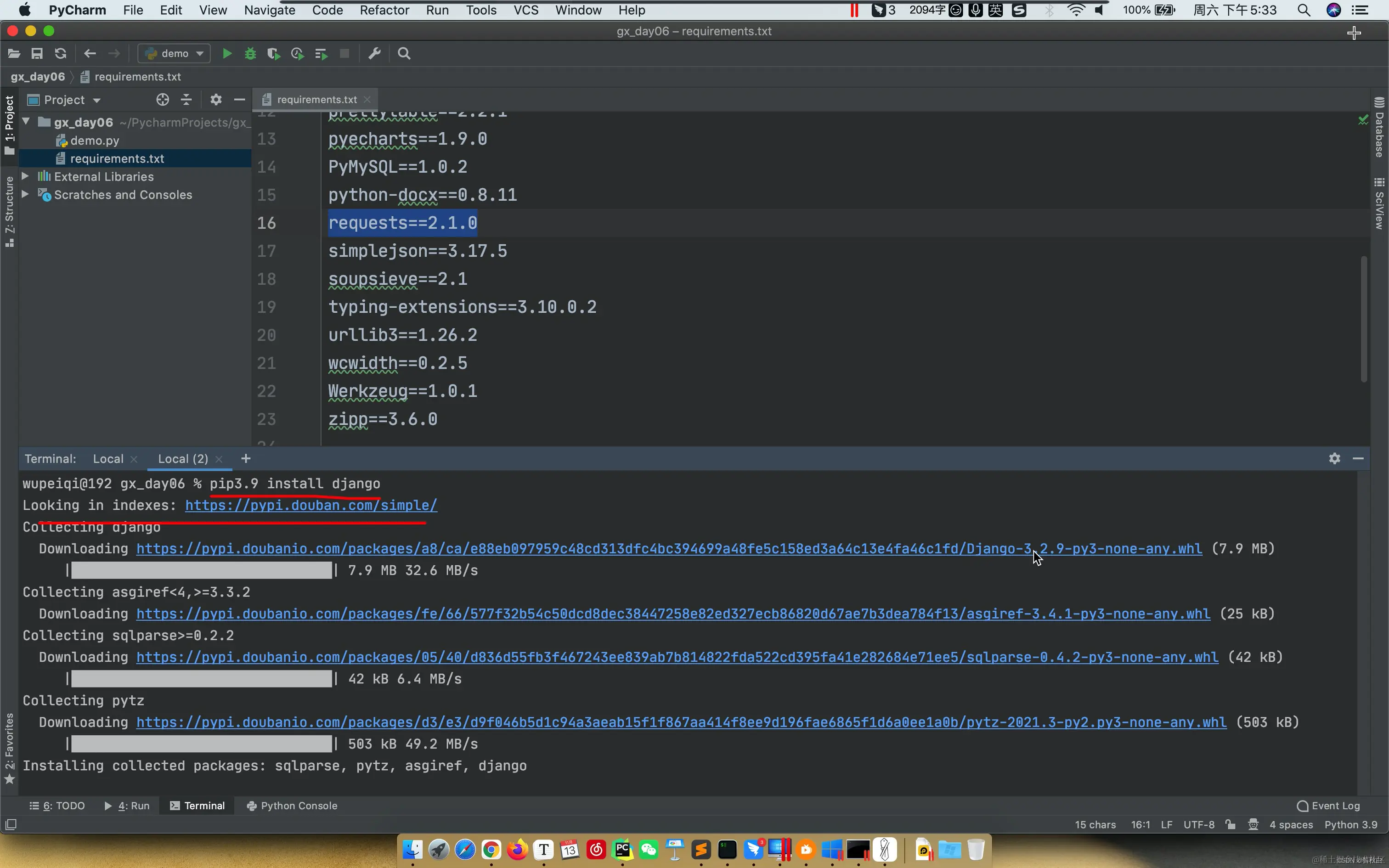Toggle the Database right-side tool window
This screenshot has width=1389, height=868.
pyautogui.click(x=1379, y=128)
